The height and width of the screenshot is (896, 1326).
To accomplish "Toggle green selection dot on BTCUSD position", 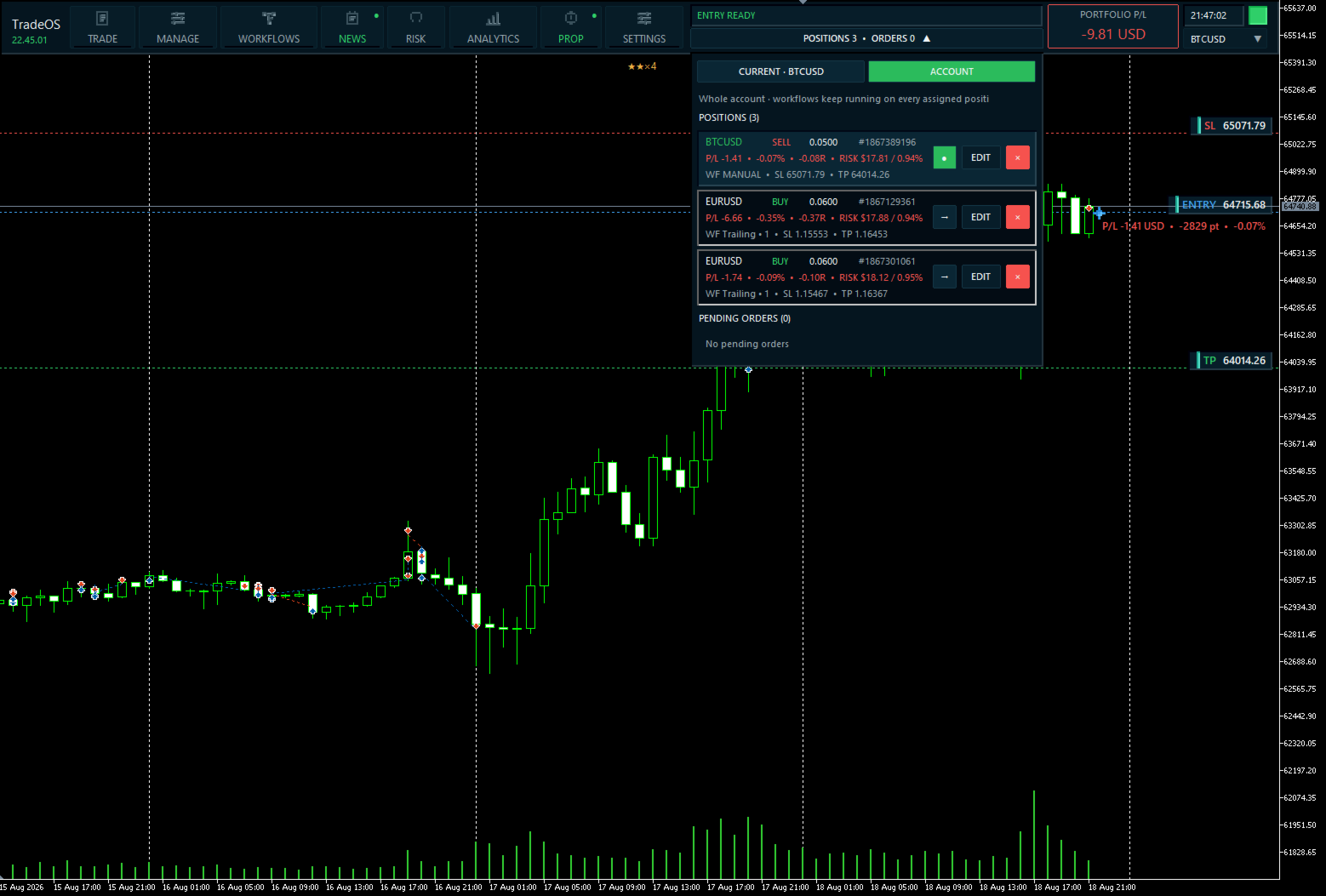I will tap(945, 157).
